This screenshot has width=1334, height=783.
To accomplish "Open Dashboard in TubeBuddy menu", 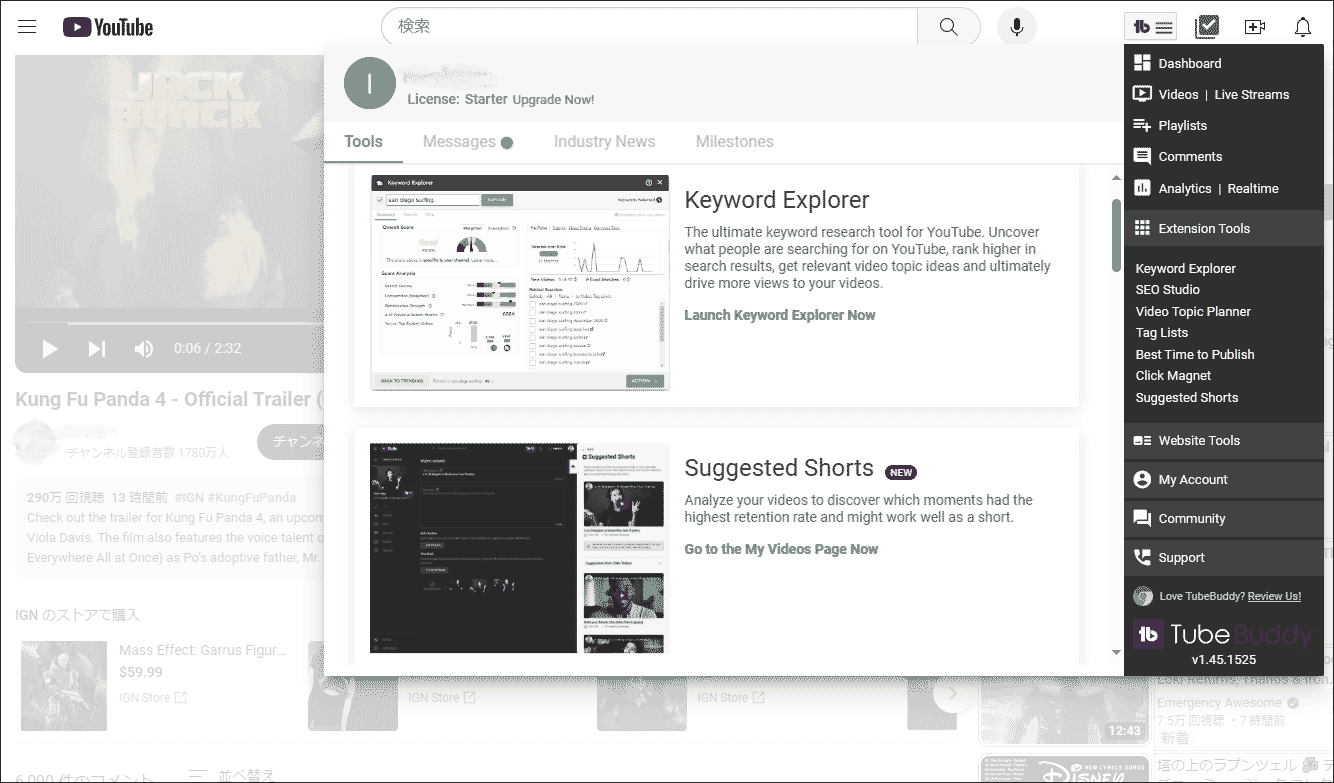I will [1189, 63].
